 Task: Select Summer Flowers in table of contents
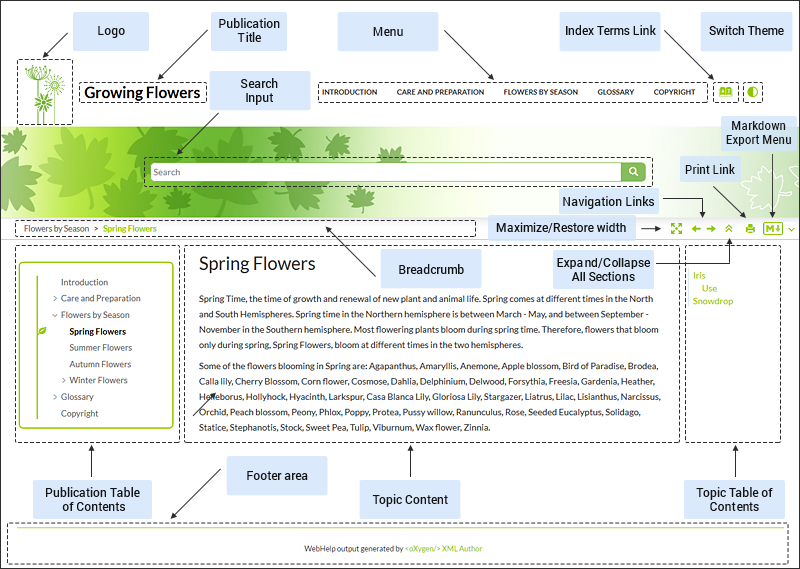coord(100,348)
